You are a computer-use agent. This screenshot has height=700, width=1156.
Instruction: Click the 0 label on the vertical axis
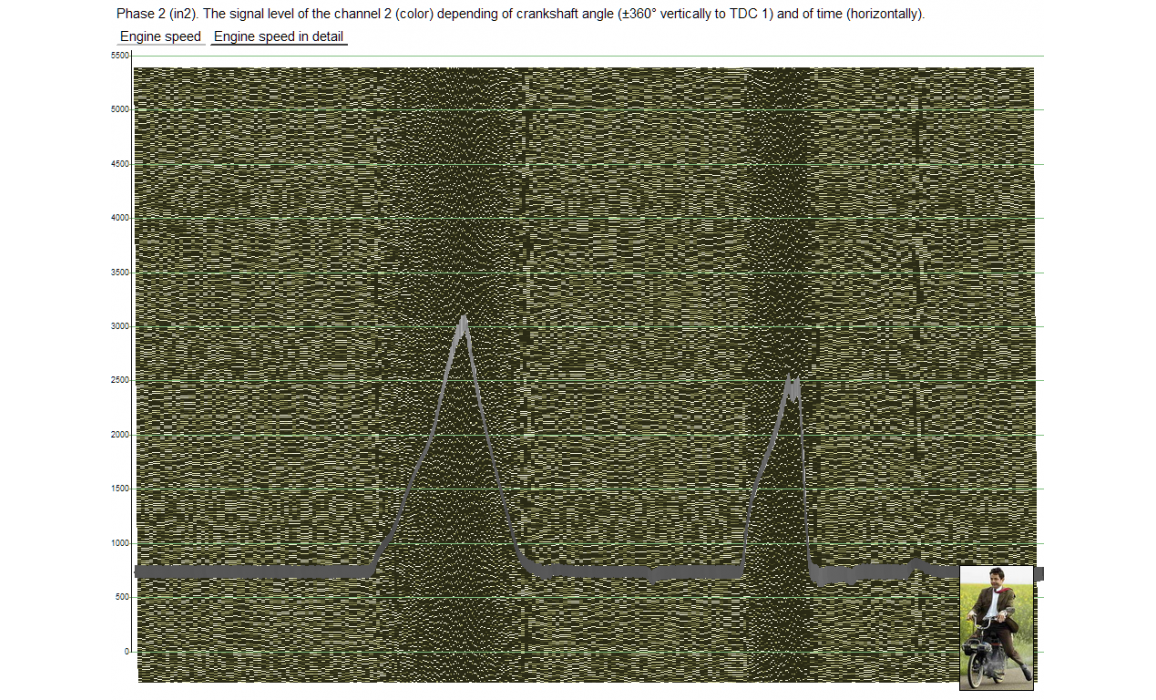pos(127,651)
